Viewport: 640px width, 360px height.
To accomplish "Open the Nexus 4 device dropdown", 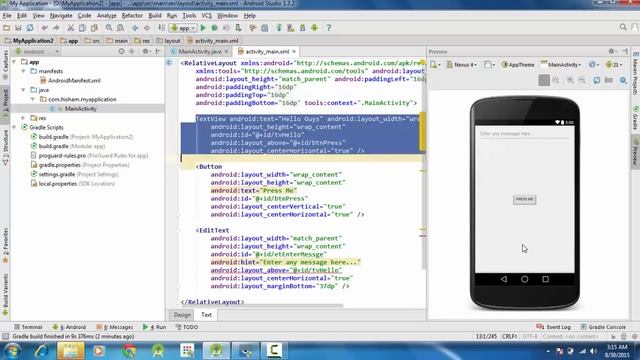I will [462, 64].
